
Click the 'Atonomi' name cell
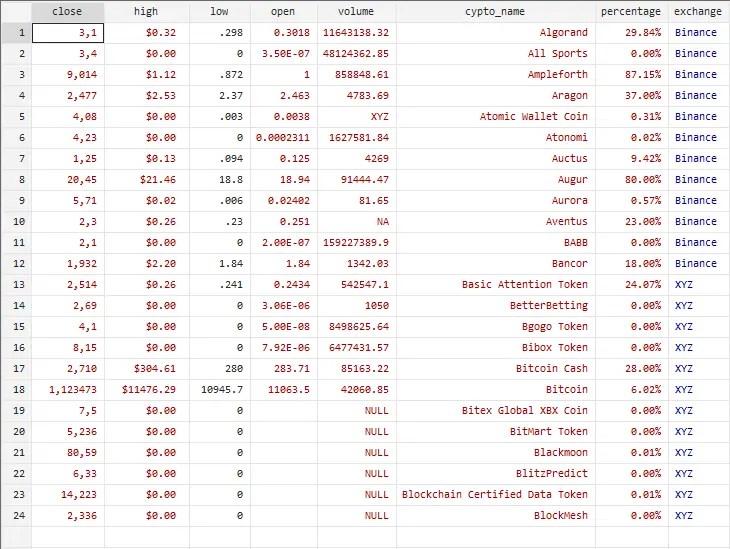496,137
